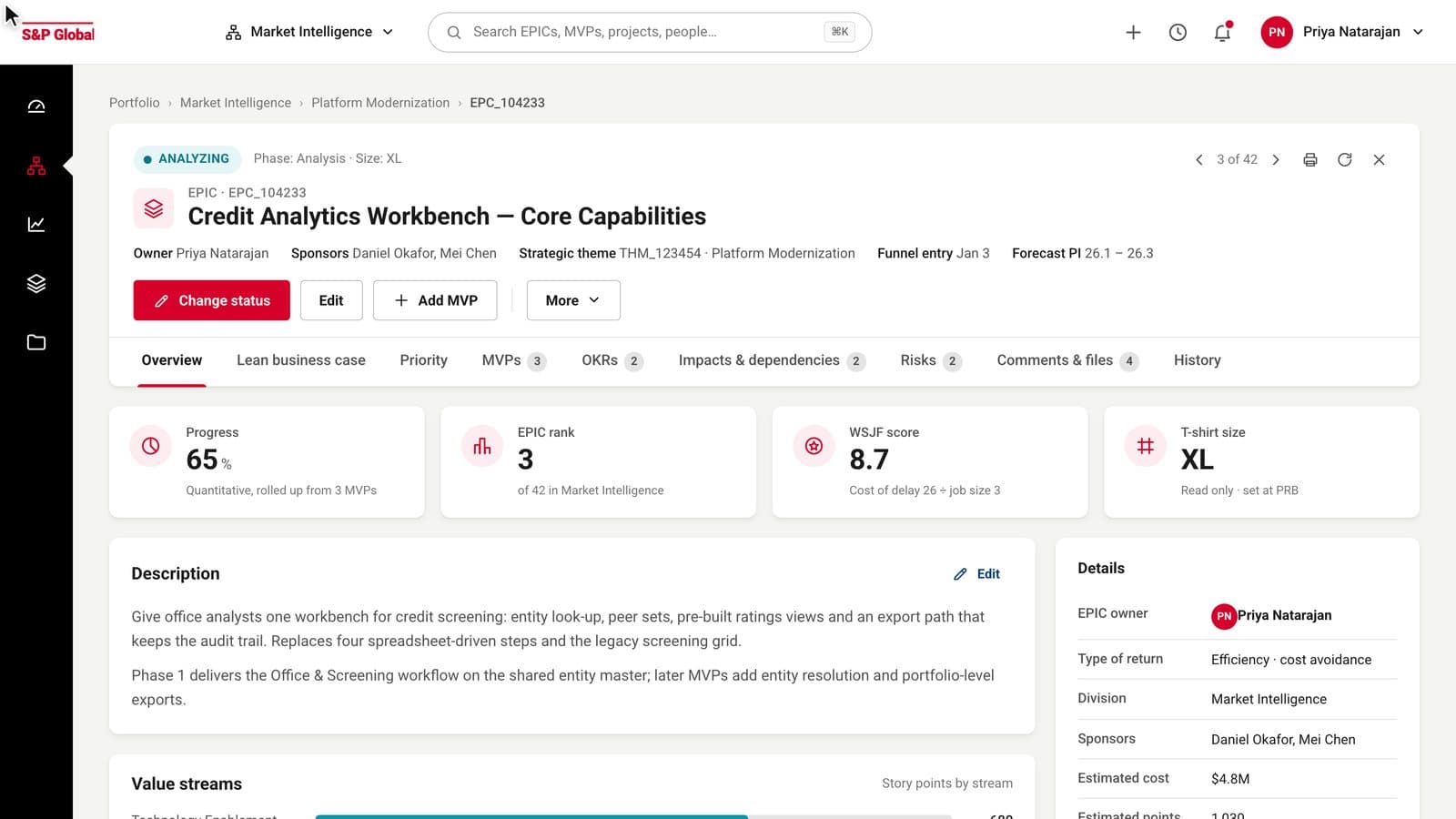Click the Market Intelligence breadcrumb

pos(236,103)
